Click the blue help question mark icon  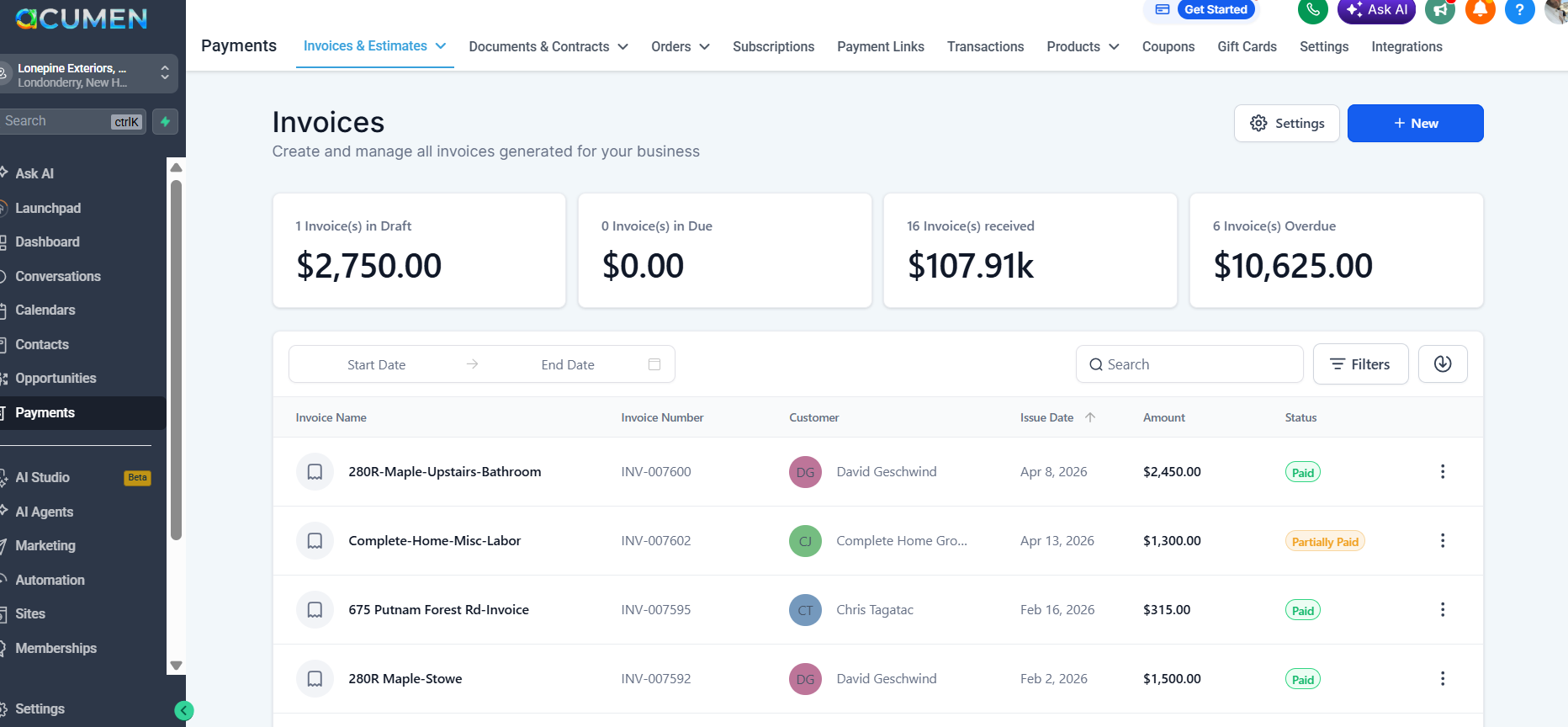pos(1519,10)
